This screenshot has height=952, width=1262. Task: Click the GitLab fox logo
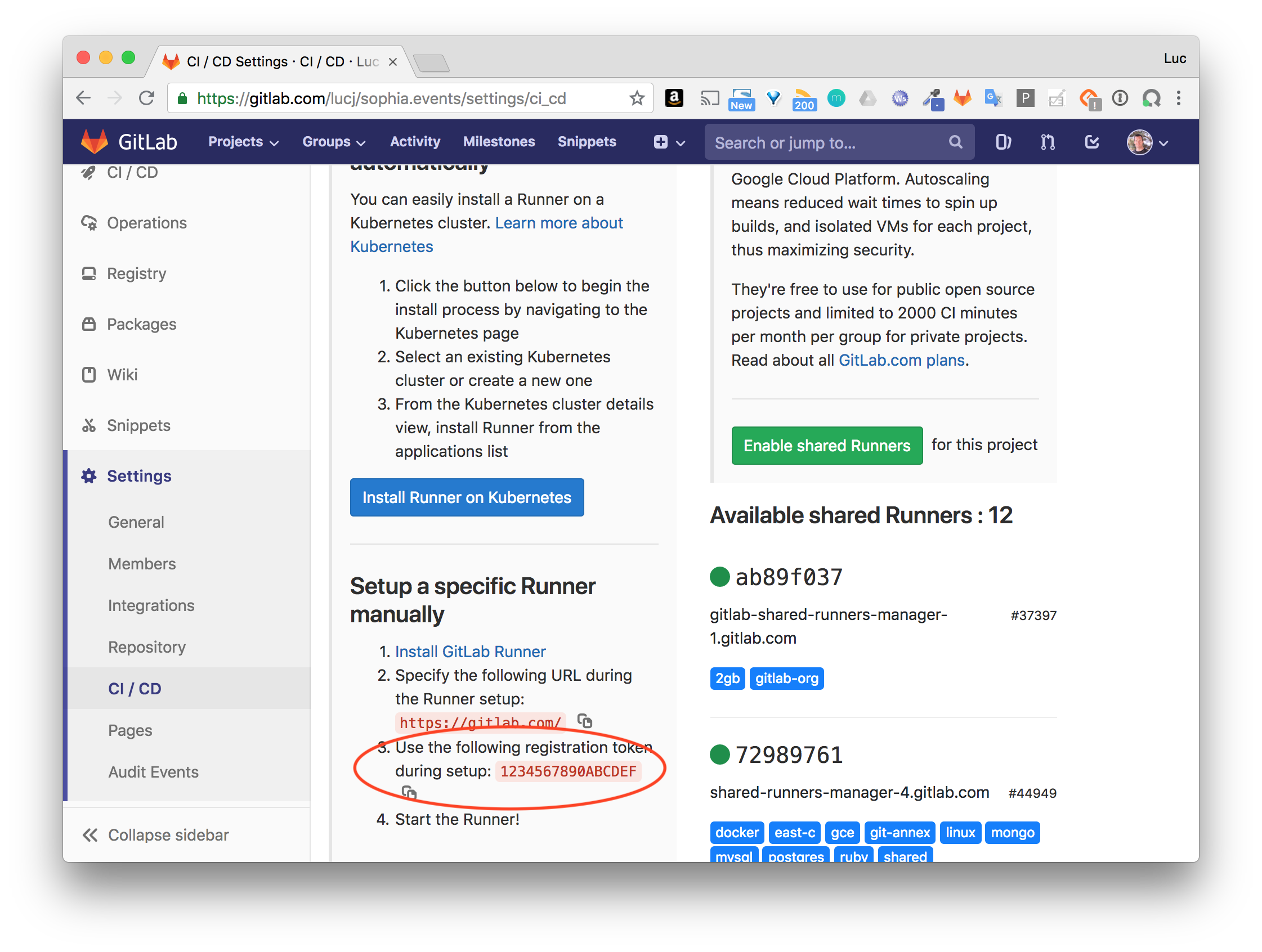[x=95, y=141]
